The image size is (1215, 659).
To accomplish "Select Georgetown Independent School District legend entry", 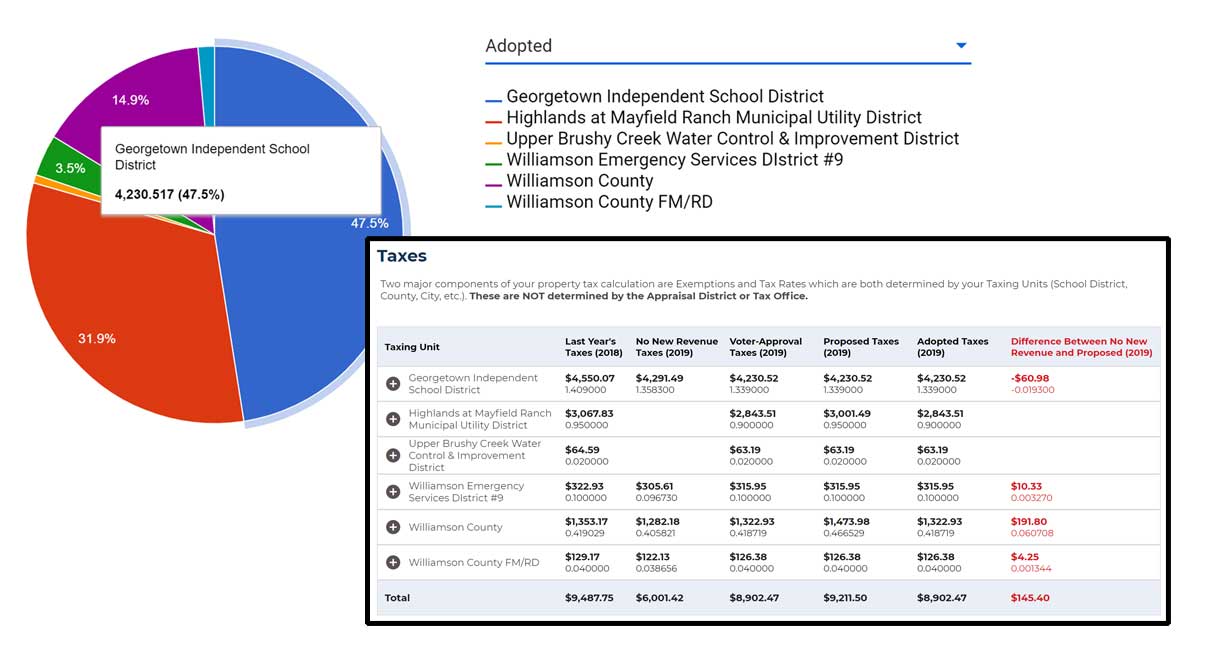I will [664, 97].
